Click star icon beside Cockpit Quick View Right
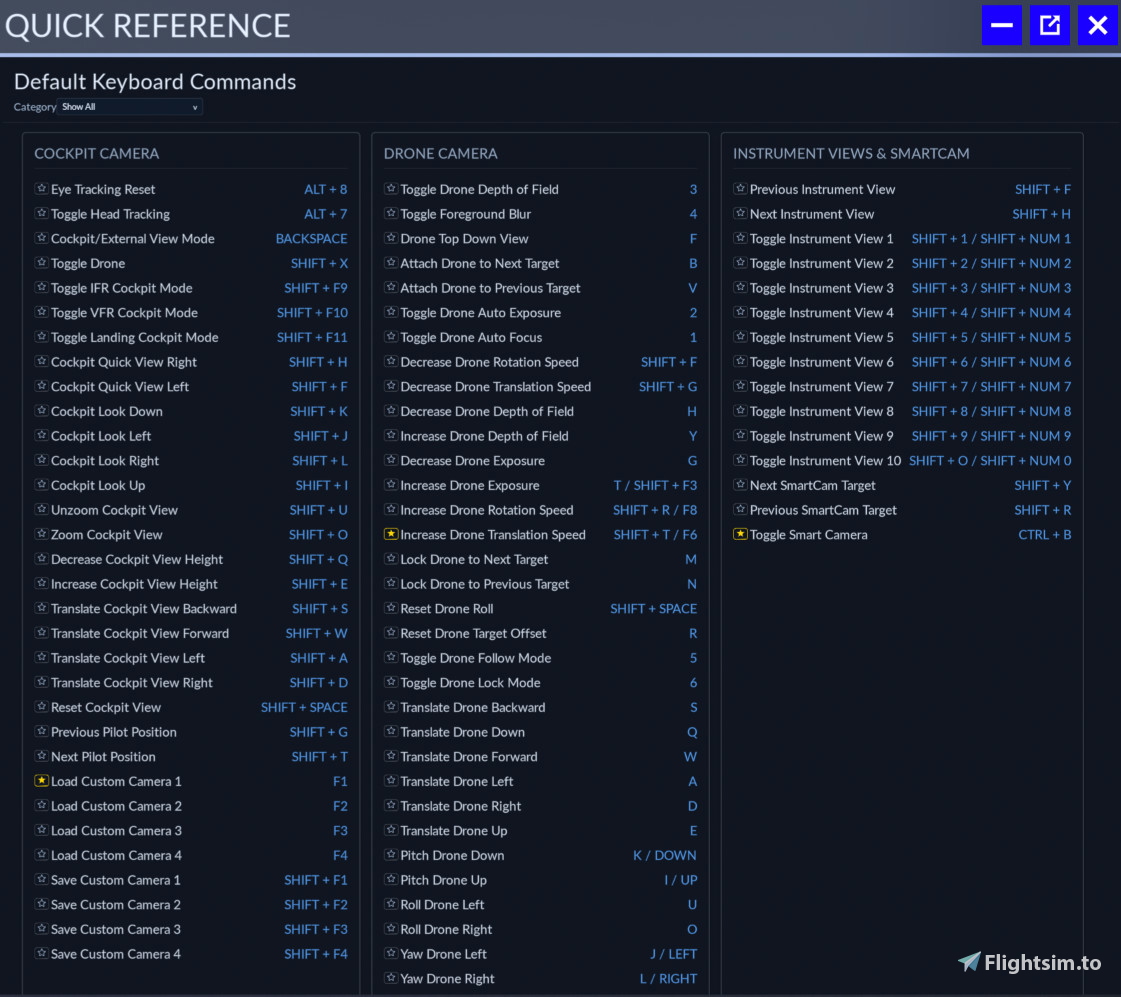 (x=41, y=361)
